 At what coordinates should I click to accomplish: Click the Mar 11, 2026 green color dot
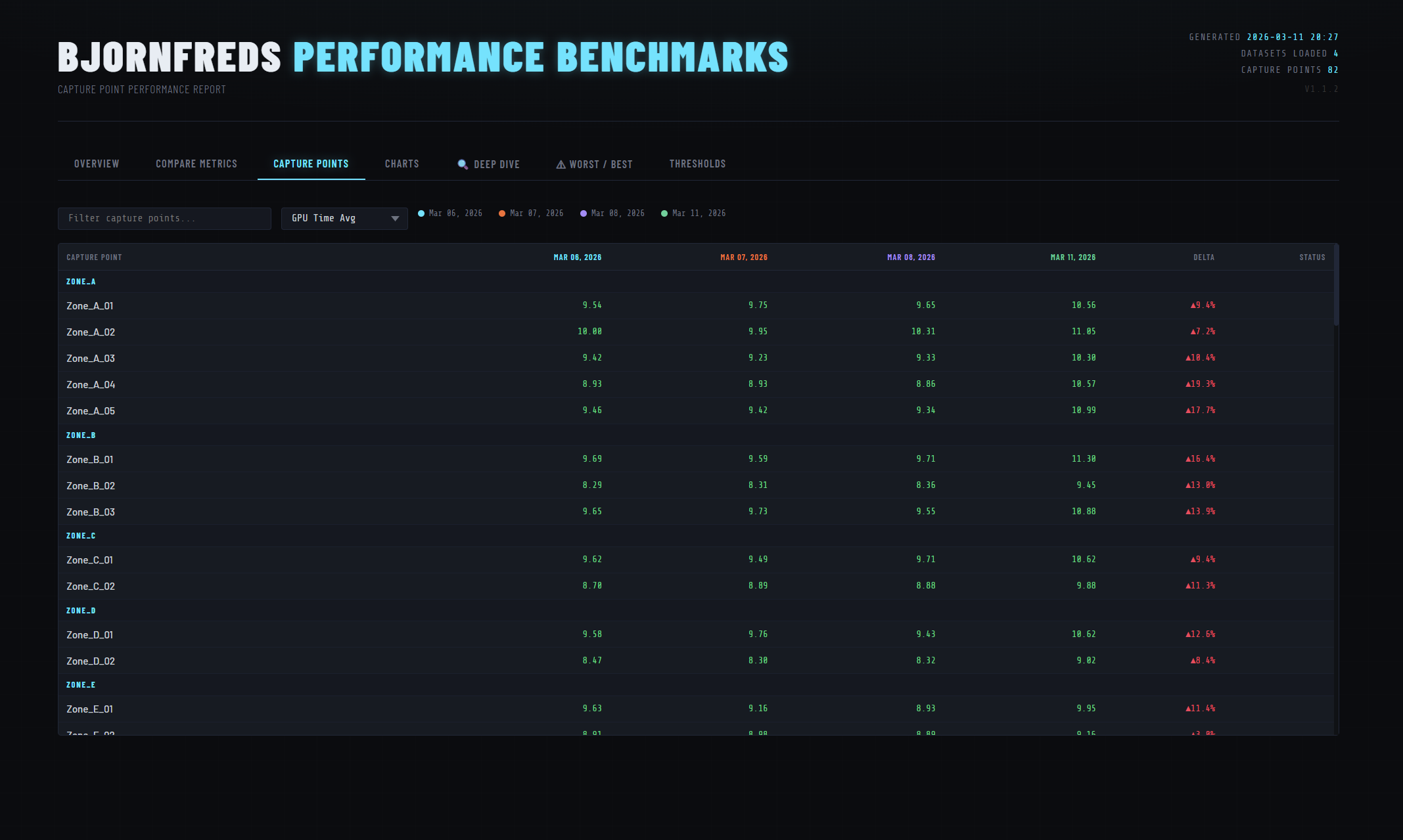tap(664, 213)
